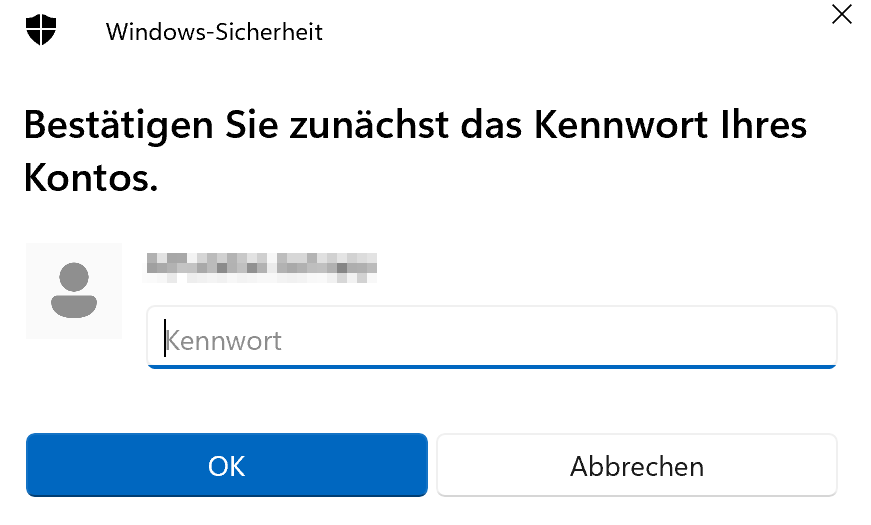Focus the password entry box
Image resolution: width=871 pixels, height=525 pixels.
(491, 340)
